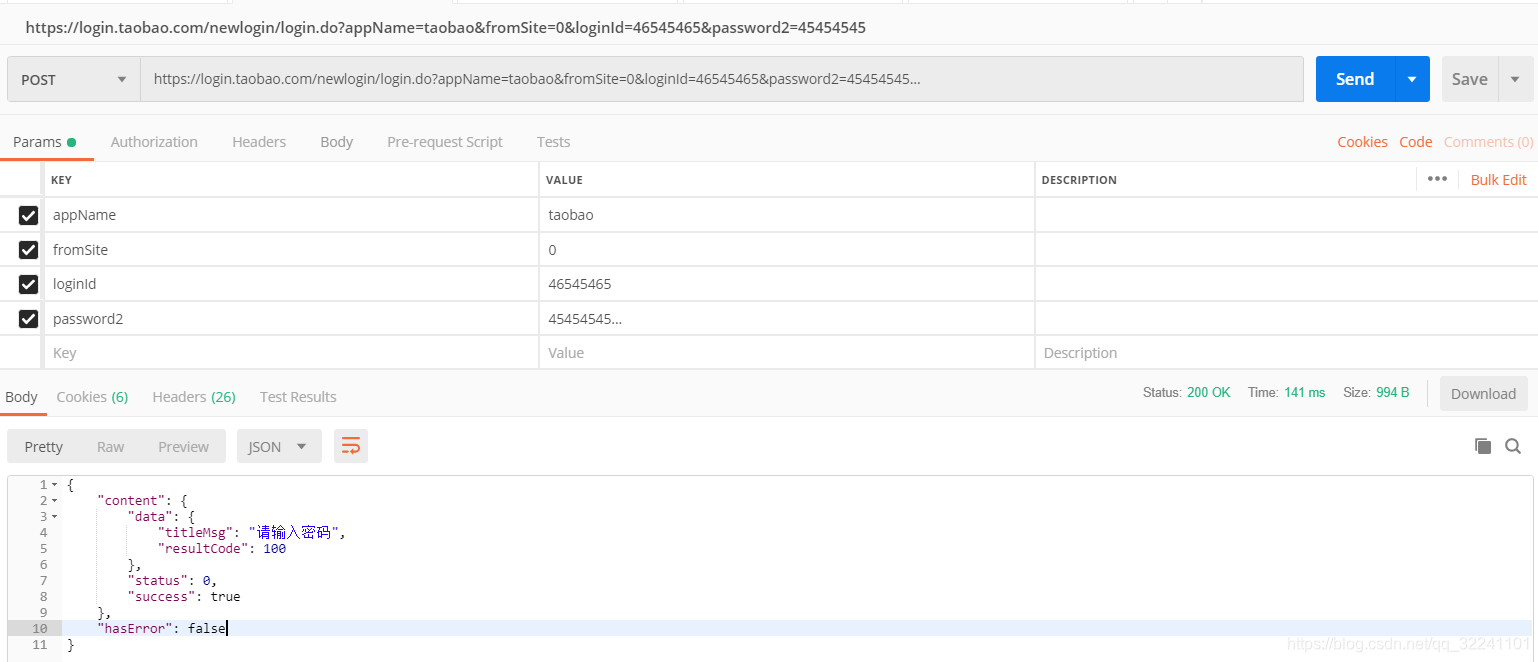The width and height of the screenshot is (1538, 662).
Task: Switch to Pretty response view
Action: pos(44,446)
